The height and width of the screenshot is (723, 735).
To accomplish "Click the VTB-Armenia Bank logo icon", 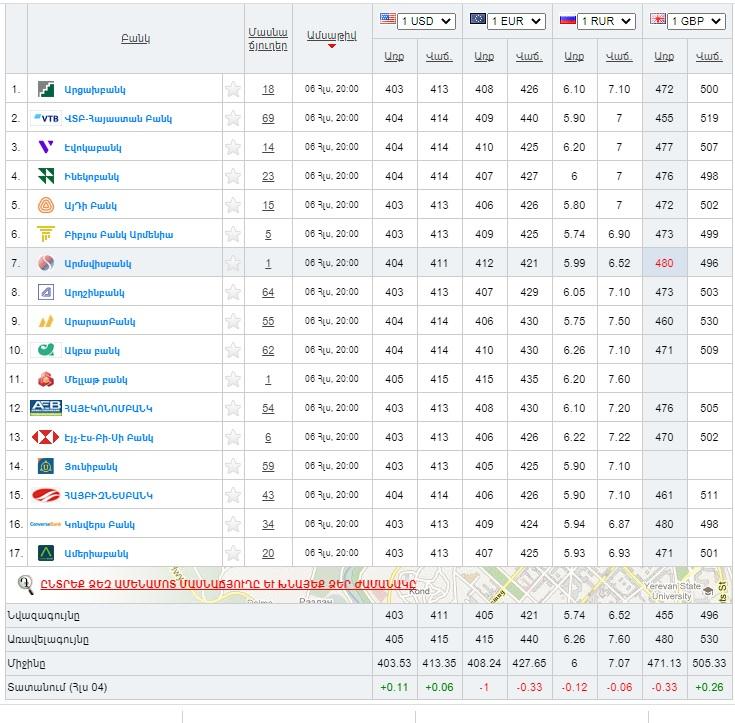I will point(46,118).
